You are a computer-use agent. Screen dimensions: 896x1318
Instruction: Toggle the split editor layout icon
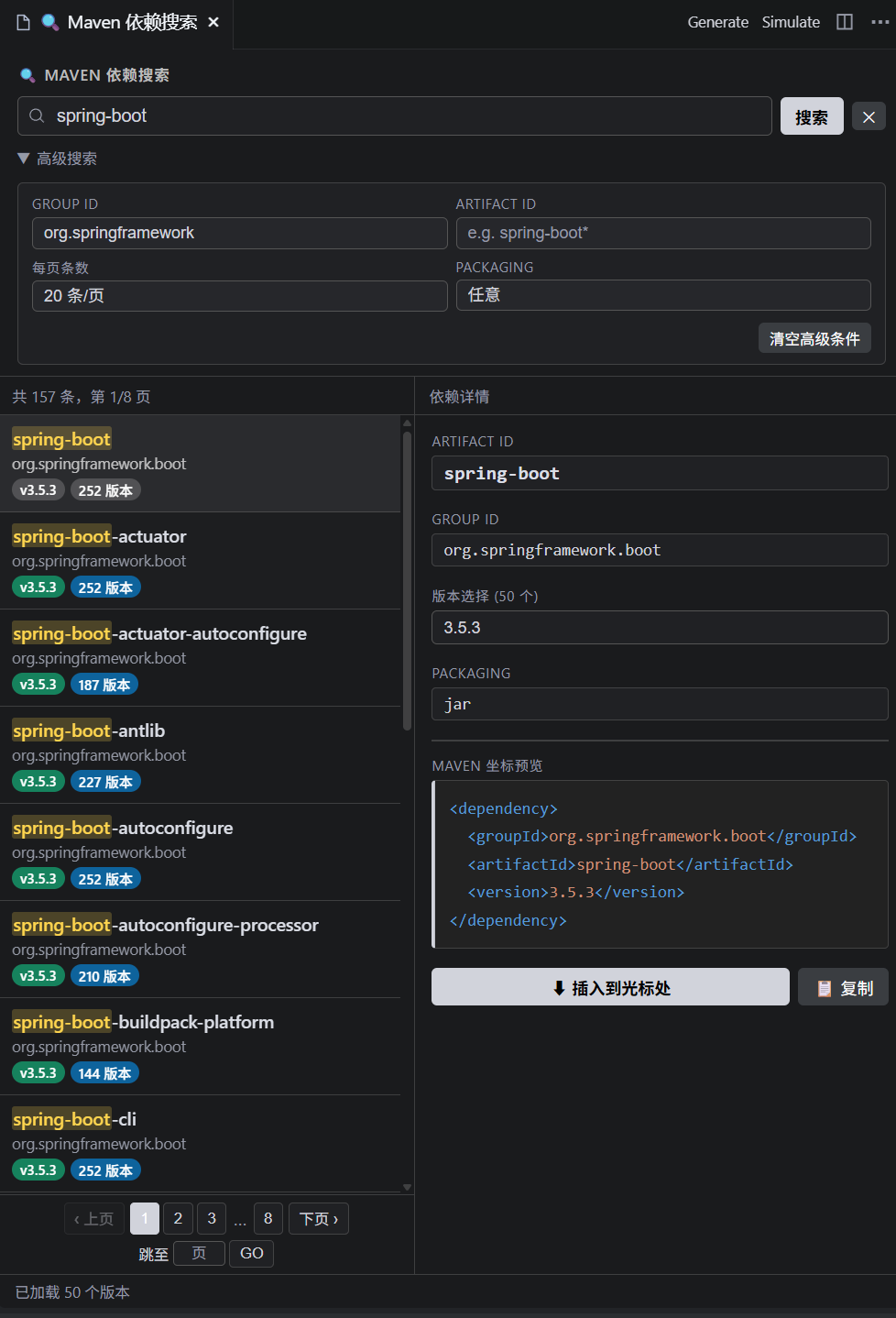tap(845, 22)
